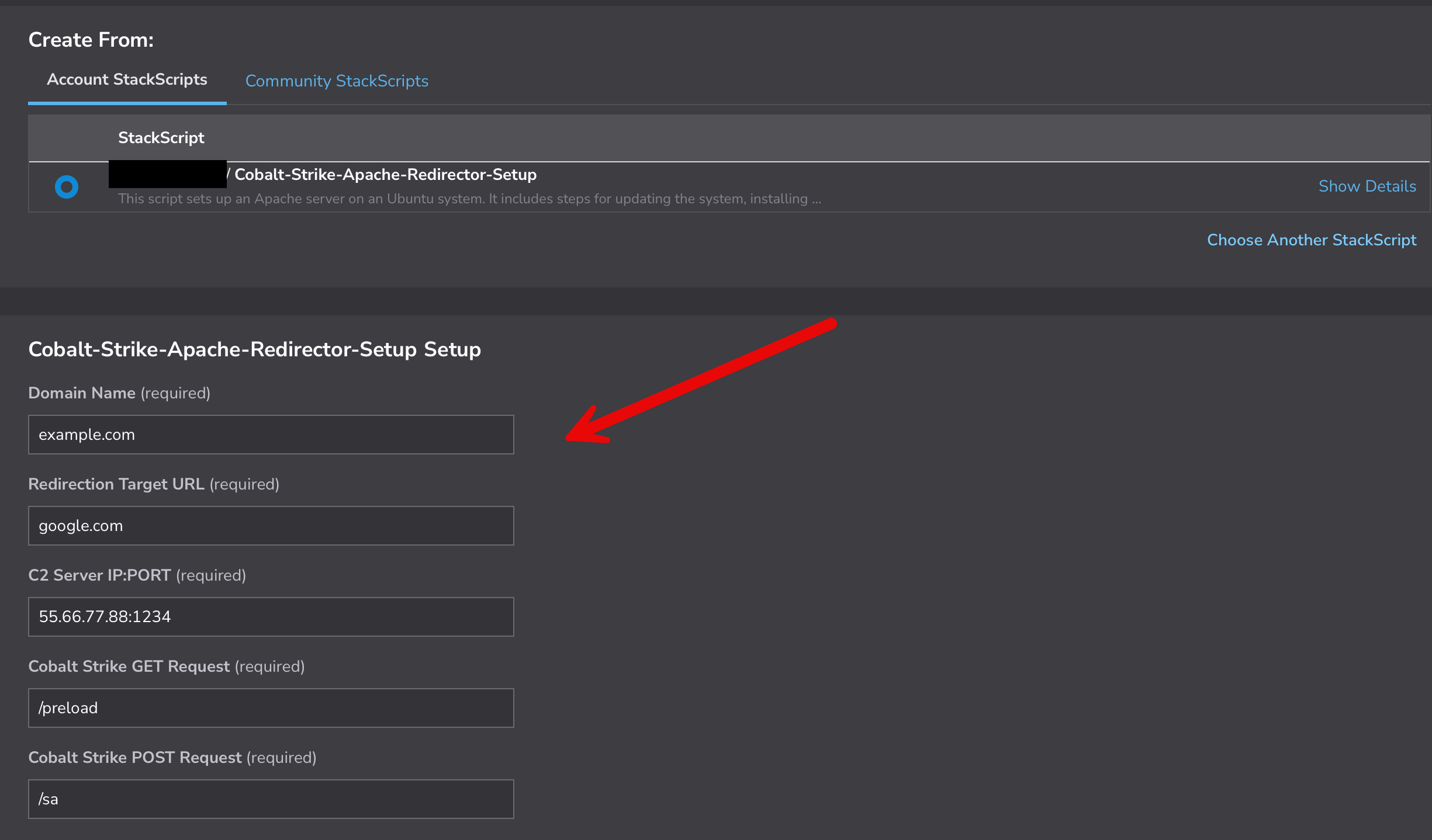1432x840 pixels.
Task: Switch to the Account StackScripts tab
Action: (127, 79)
